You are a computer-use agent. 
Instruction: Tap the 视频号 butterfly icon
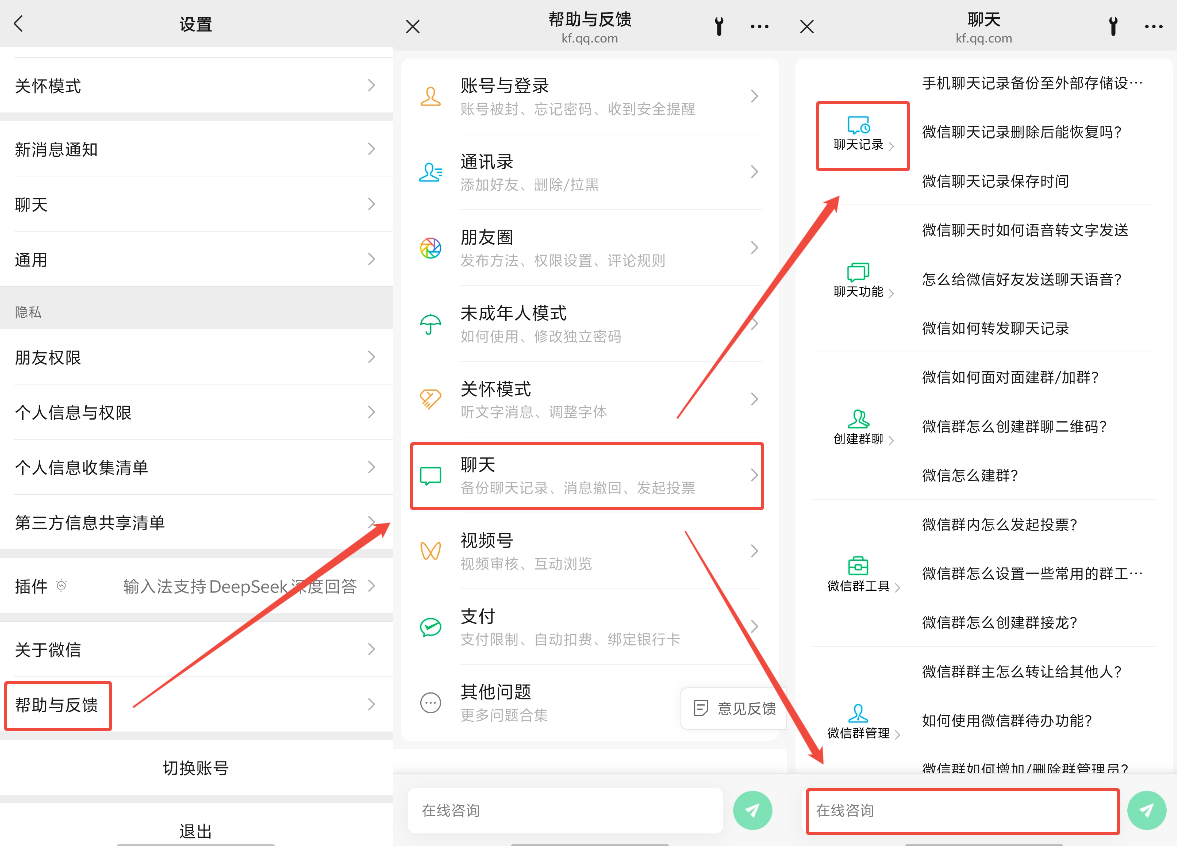(430, 551)
